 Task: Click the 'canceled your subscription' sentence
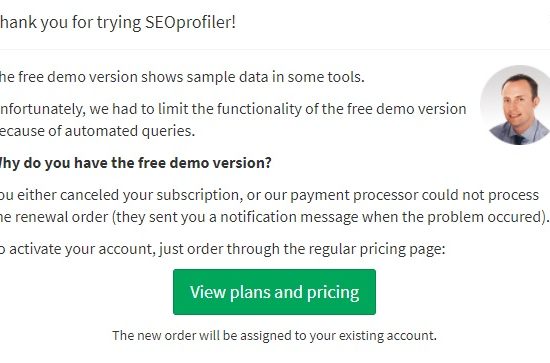tap(269, 195)
